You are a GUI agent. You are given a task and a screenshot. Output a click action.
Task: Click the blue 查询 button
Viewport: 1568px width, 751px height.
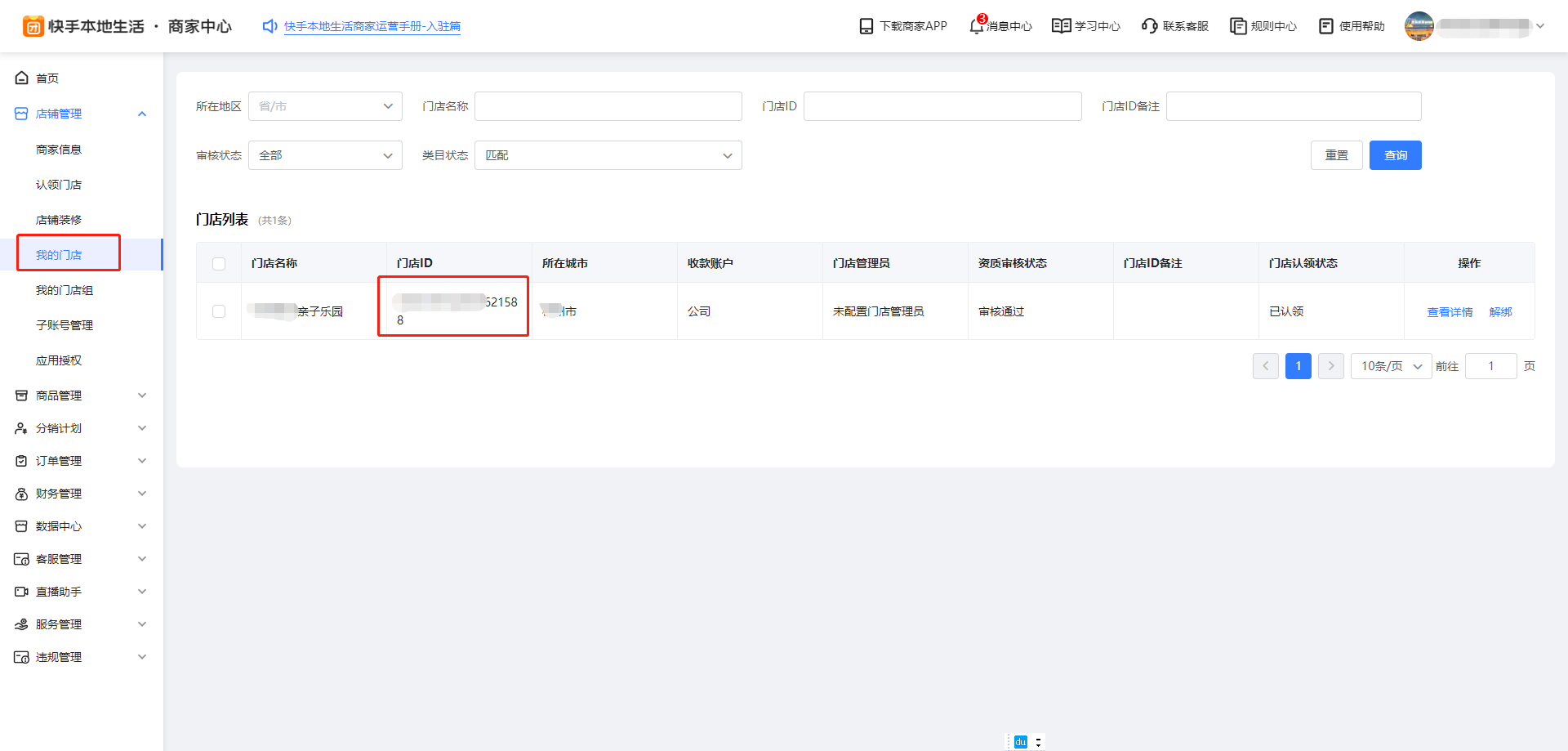click(1395, 155)
